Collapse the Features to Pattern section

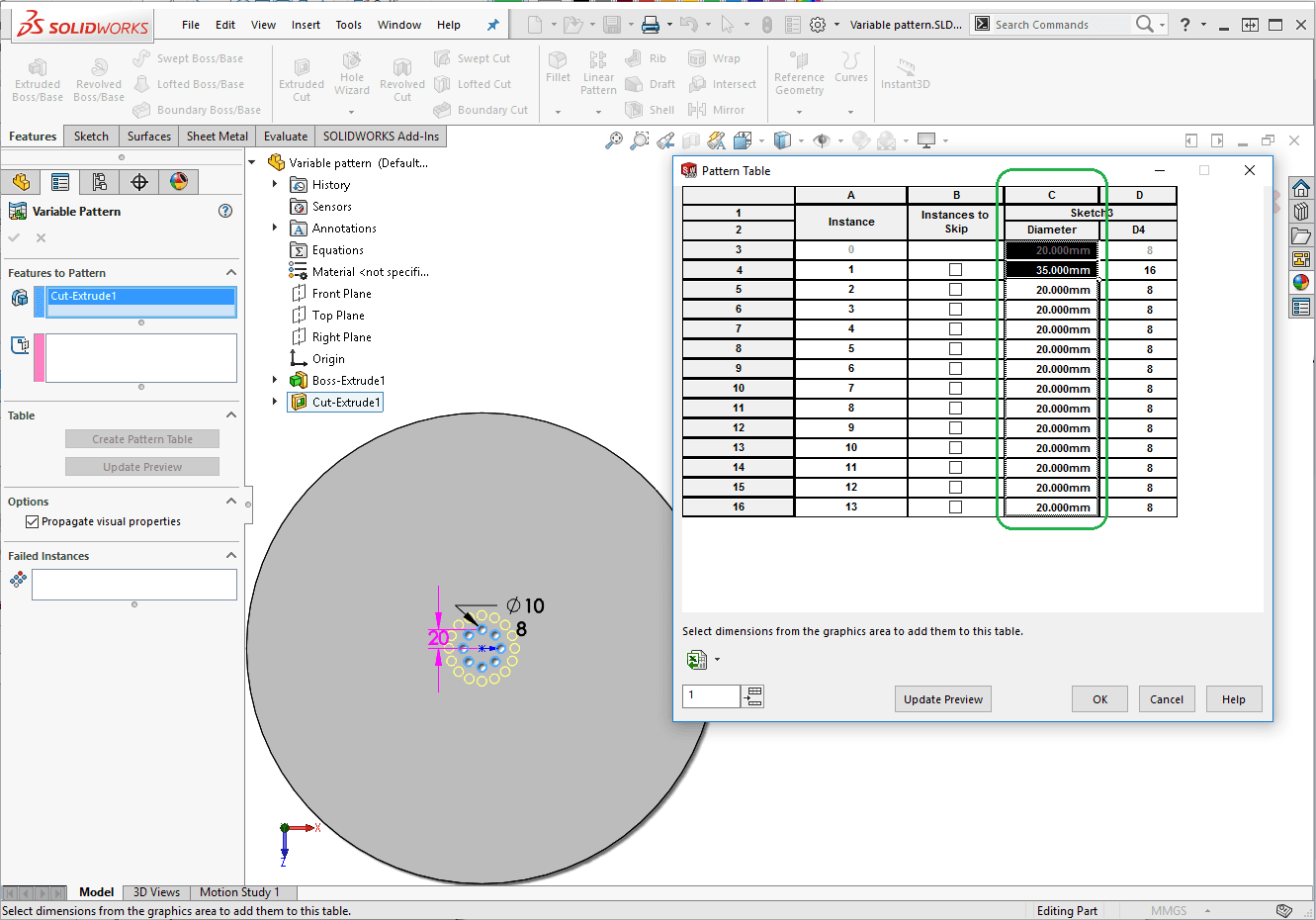[231, 273]
